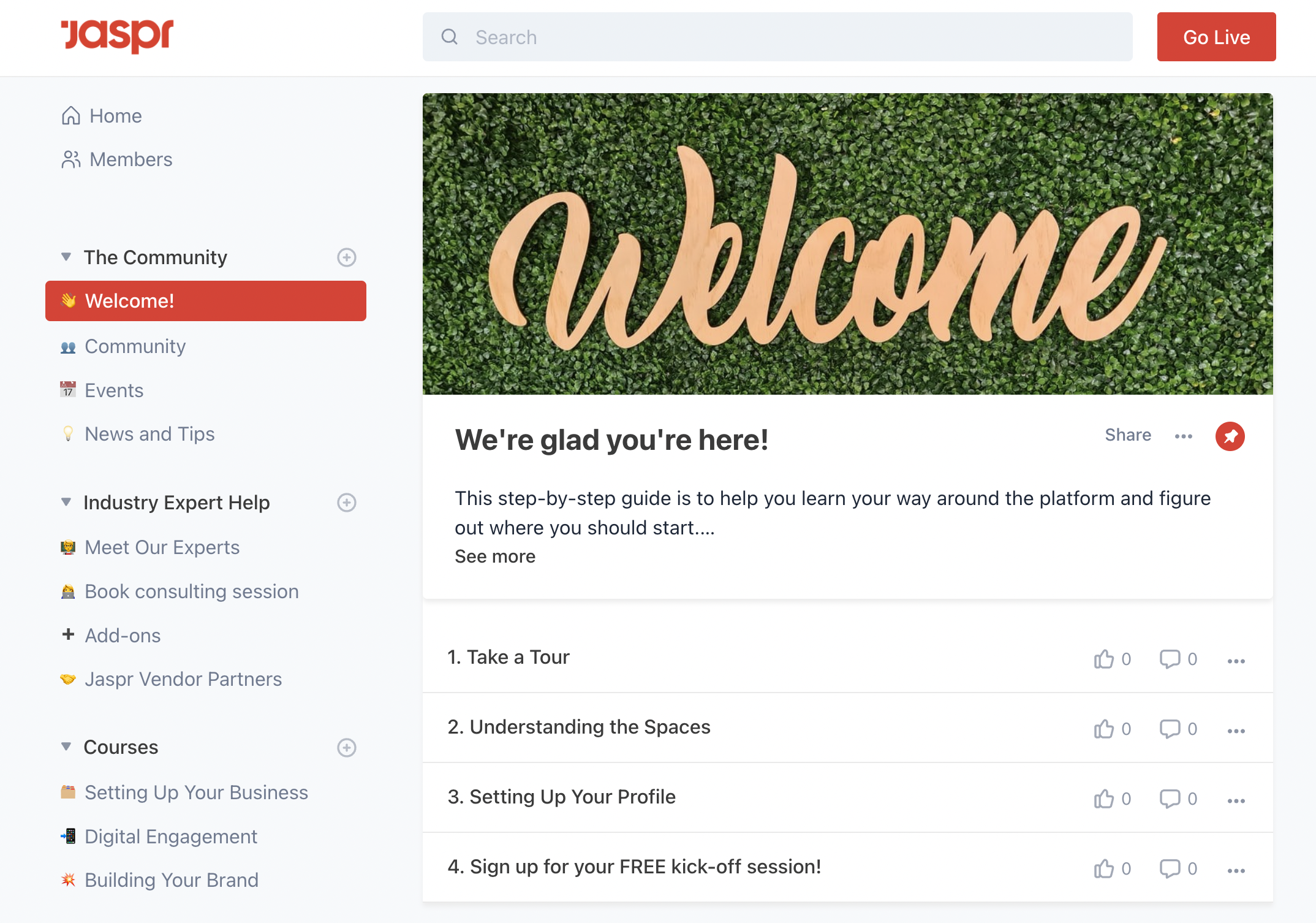Go to Members page
This screenshot has height=923, width=1316.
(x=130, y=159)
